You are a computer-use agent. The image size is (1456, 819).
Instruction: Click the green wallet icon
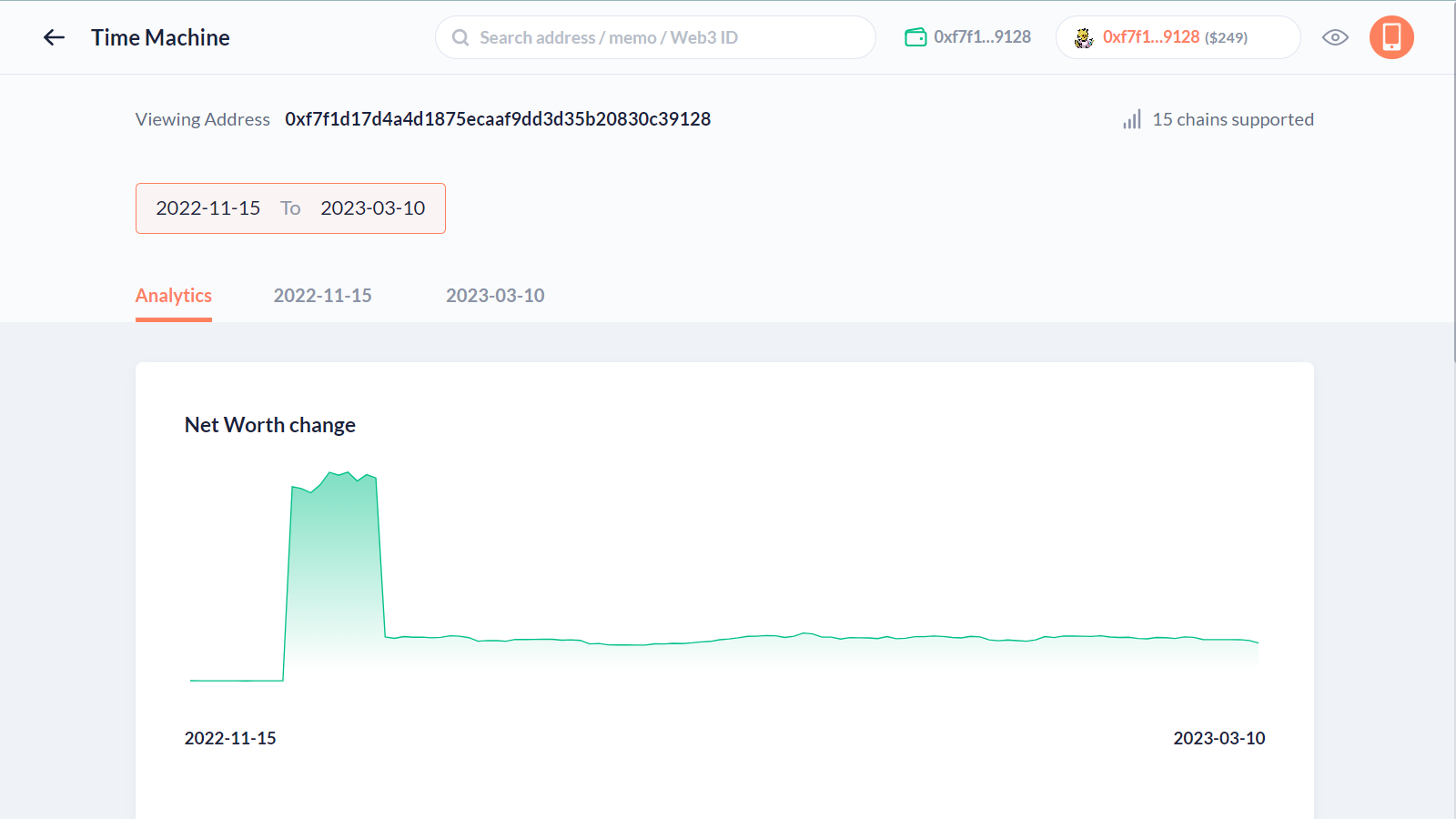[915, 37]
